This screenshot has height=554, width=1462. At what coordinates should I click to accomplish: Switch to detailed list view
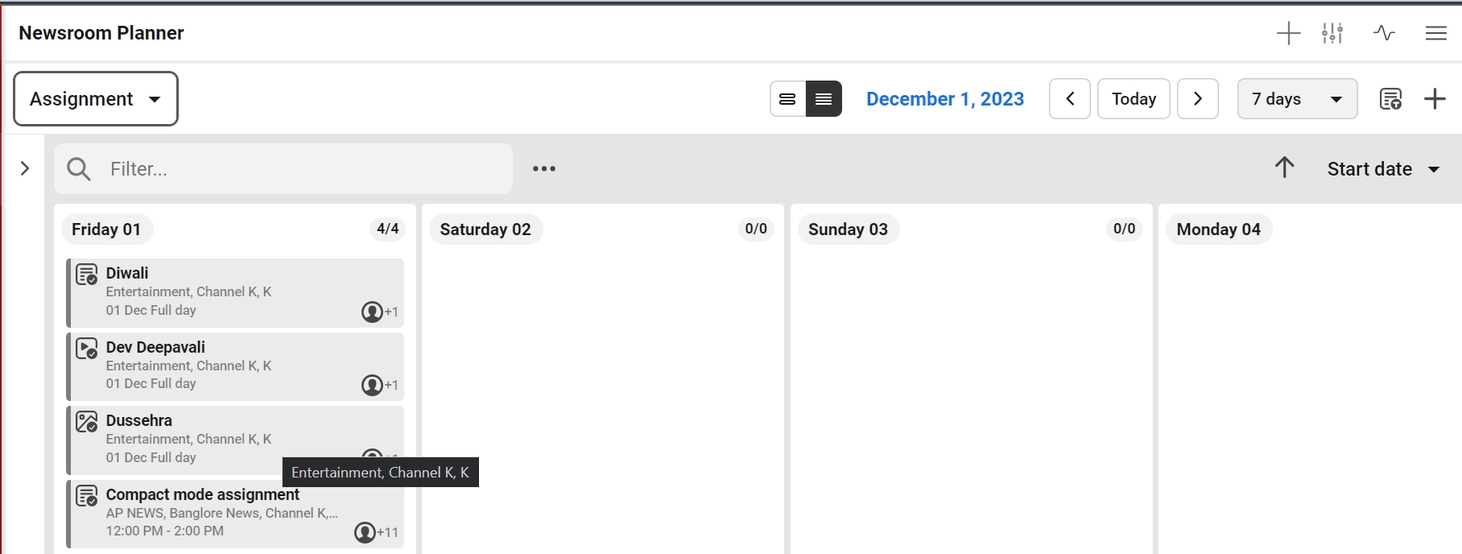(824, 99)
